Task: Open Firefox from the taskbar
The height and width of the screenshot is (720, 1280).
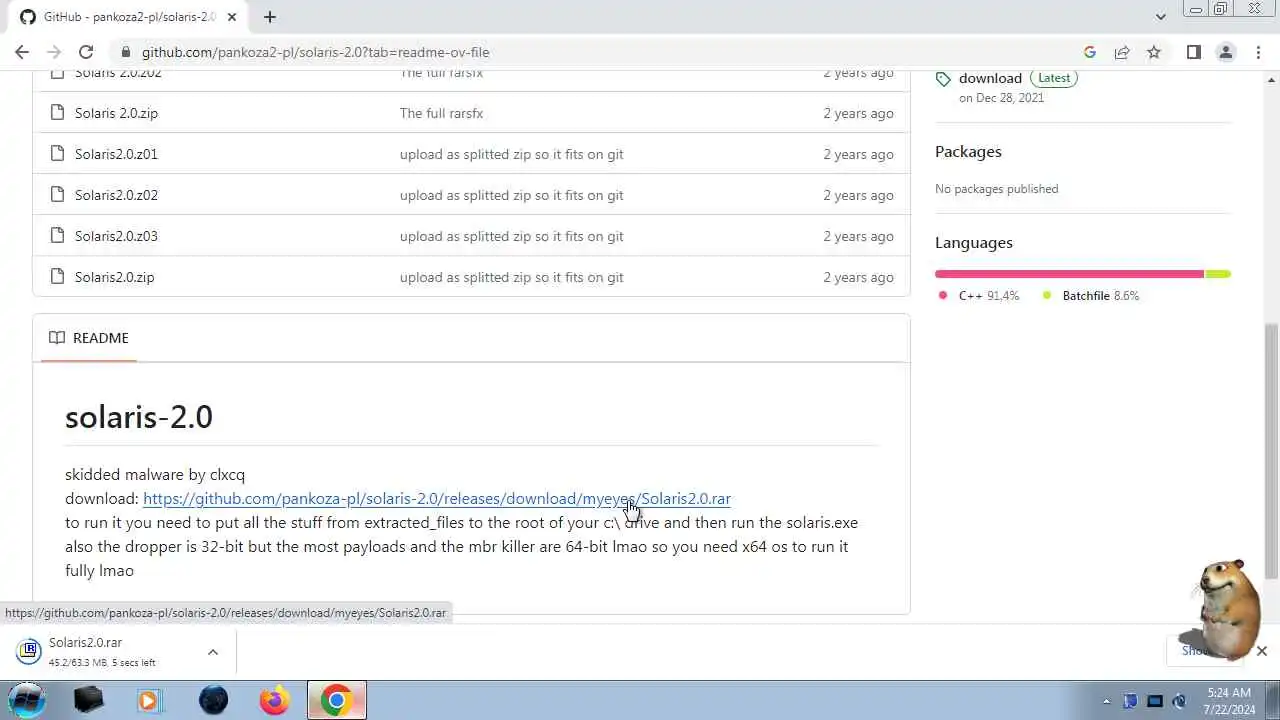Action: pyautogui.click(x=274, y=700)
